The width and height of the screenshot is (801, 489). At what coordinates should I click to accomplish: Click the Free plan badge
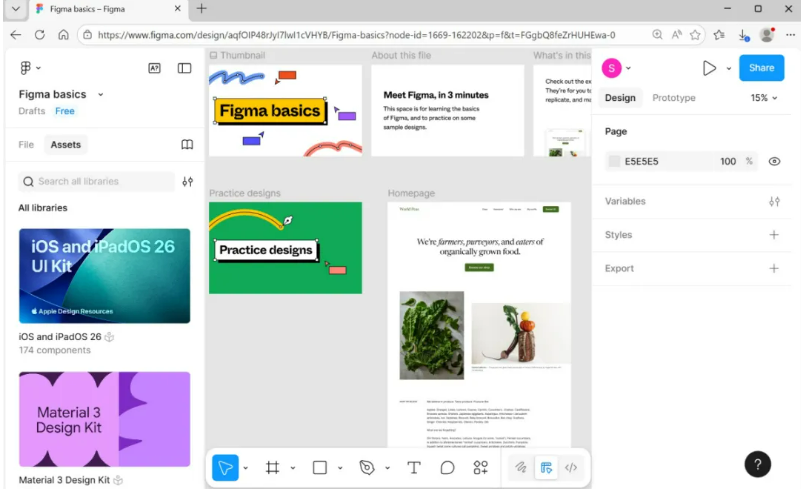(x=65, y=111)
